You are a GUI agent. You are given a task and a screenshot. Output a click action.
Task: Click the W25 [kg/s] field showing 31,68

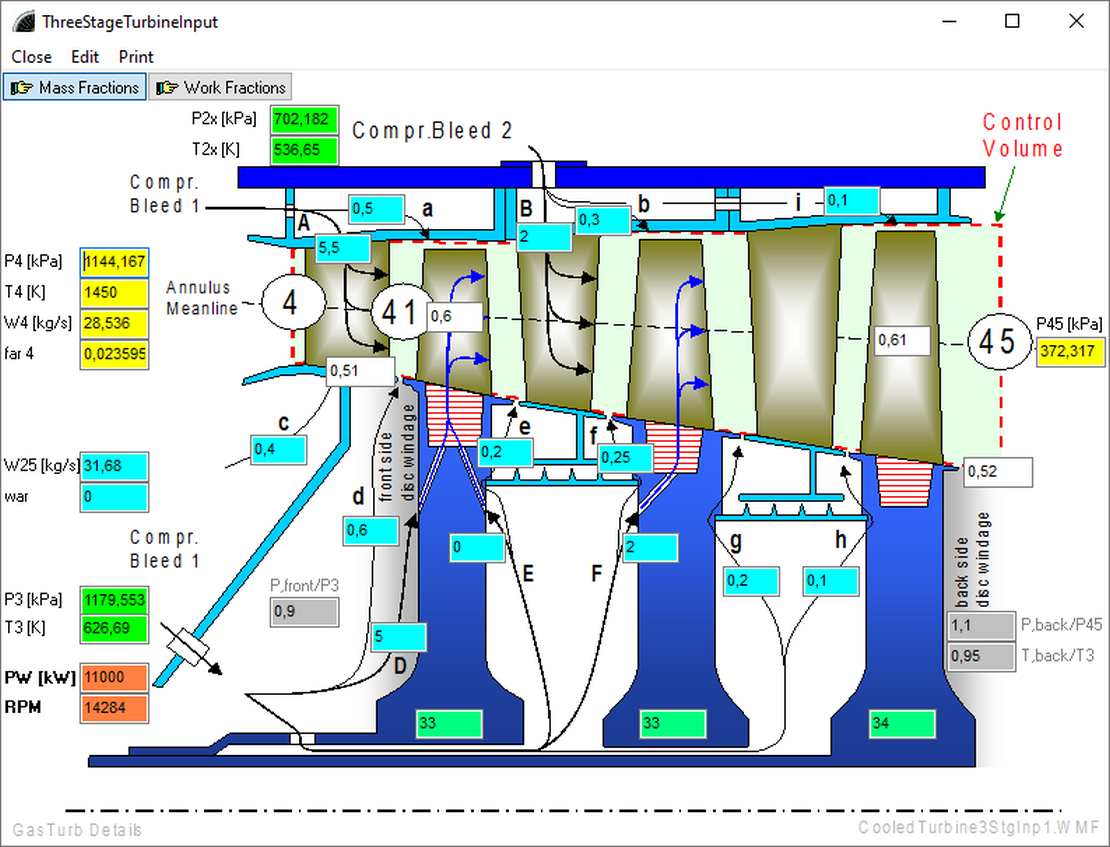[114, 467]
